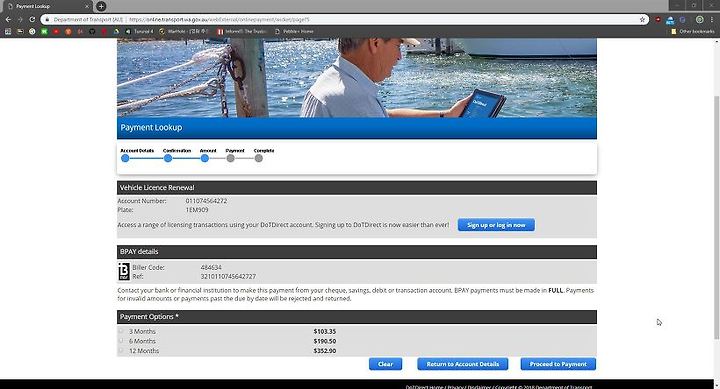Click Return to Account Details button
The height and width of the screenshot is (389, 720).
click(462, 364)
